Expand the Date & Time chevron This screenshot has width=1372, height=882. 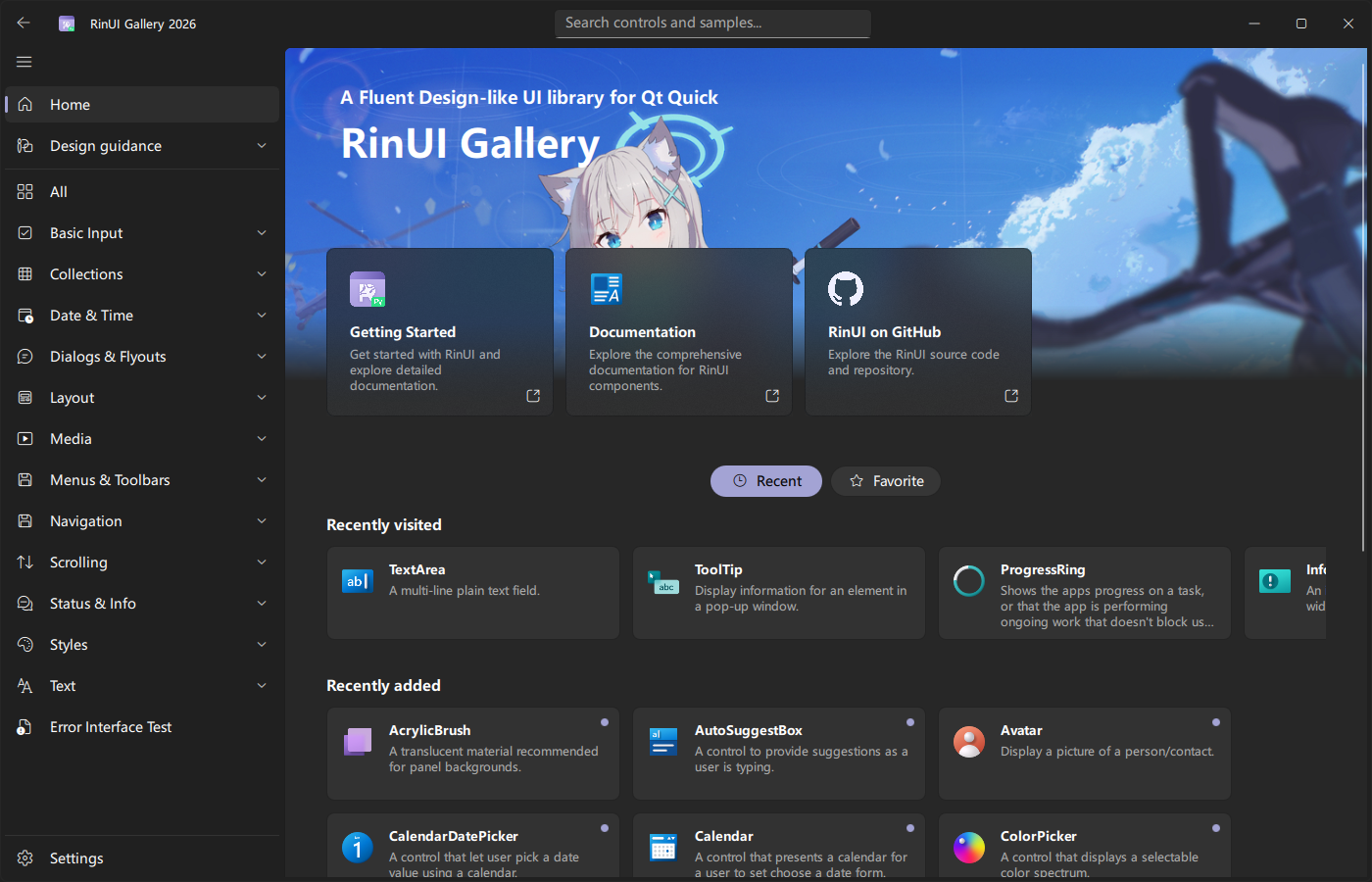pos(262,316)
